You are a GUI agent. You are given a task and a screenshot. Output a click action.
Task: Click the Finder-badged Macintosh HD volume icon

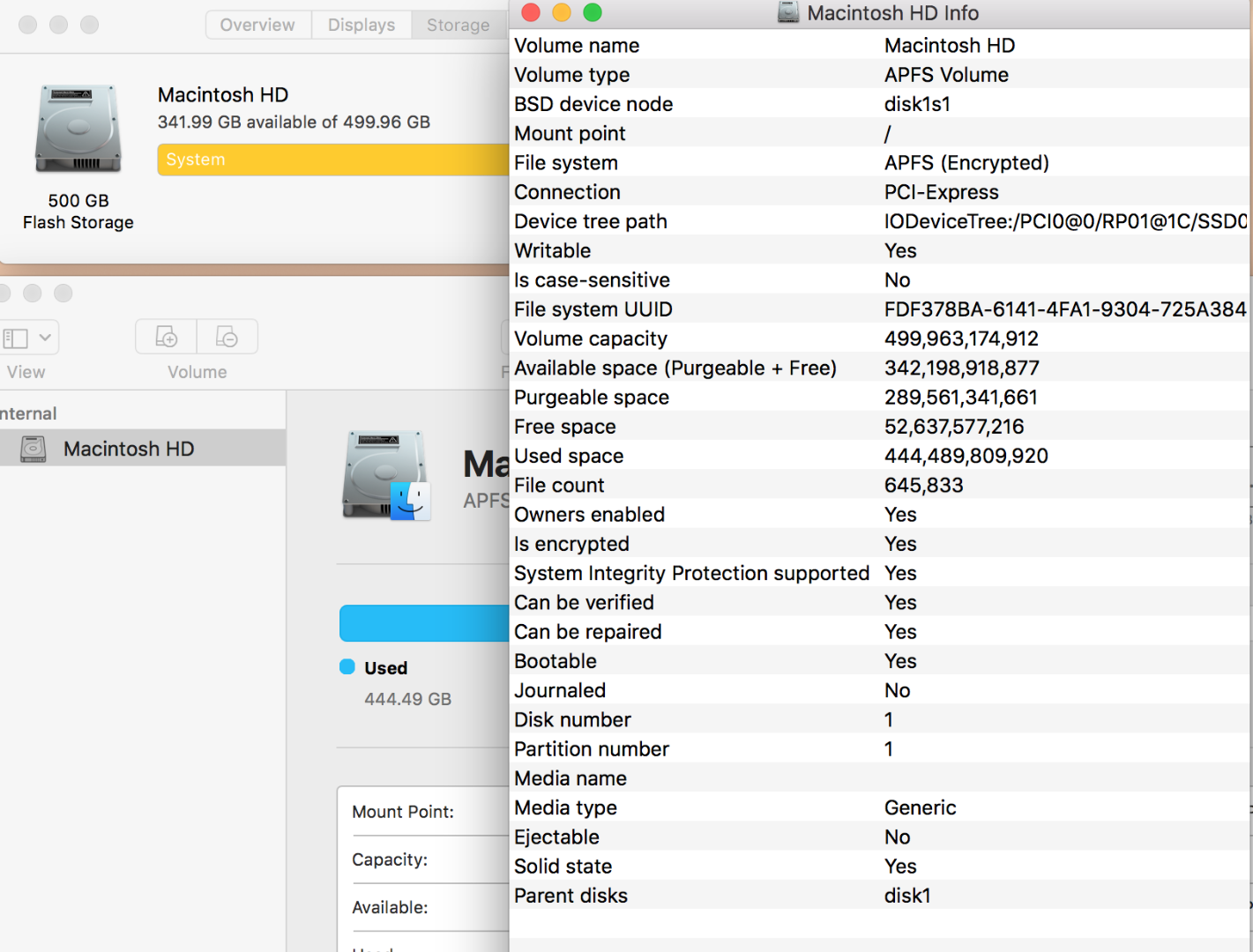pyautogui.click(x=385, y=476)
